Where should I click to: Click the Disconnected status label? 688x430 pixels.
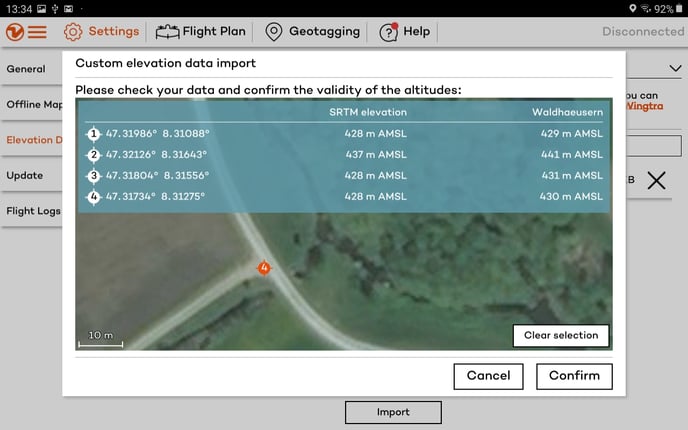click(x=643, y=32)
